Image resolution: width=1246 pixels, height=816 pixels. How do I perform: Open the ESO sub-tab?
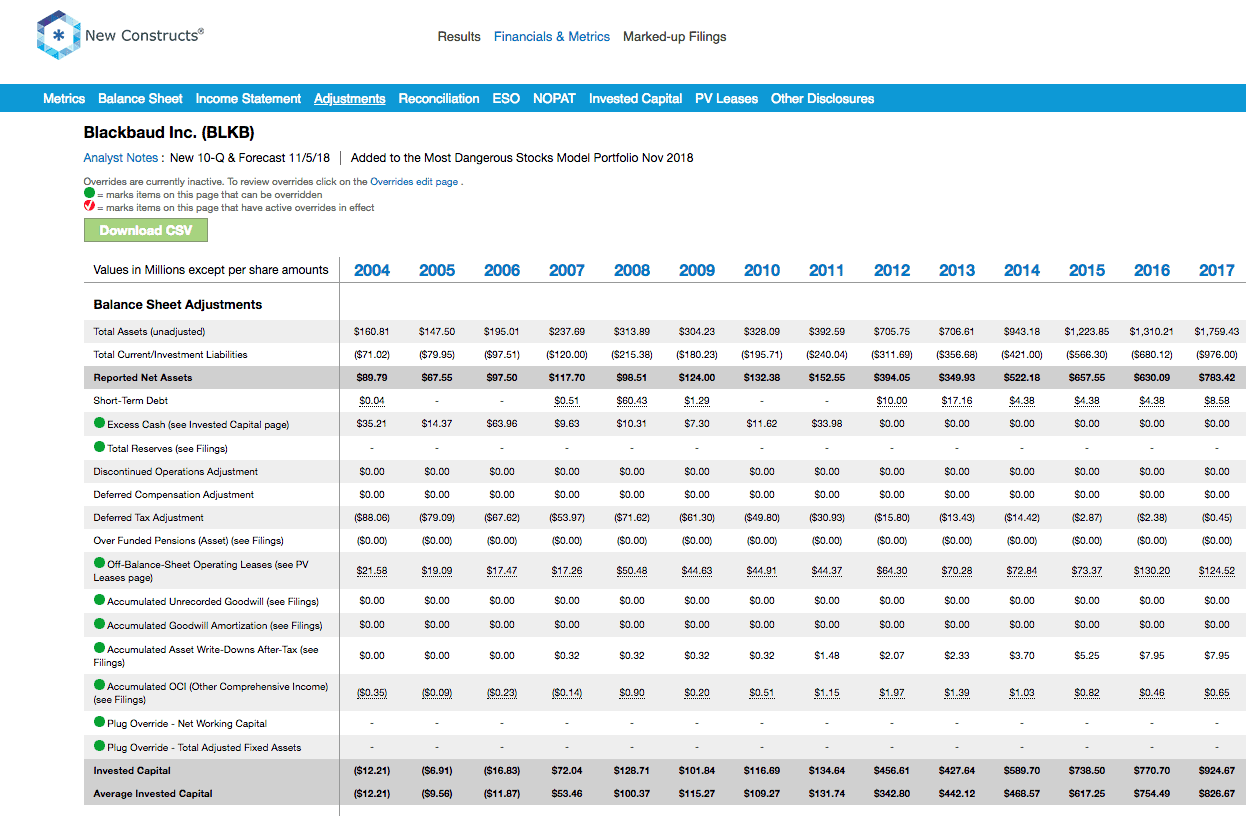(x=506, y=98)
